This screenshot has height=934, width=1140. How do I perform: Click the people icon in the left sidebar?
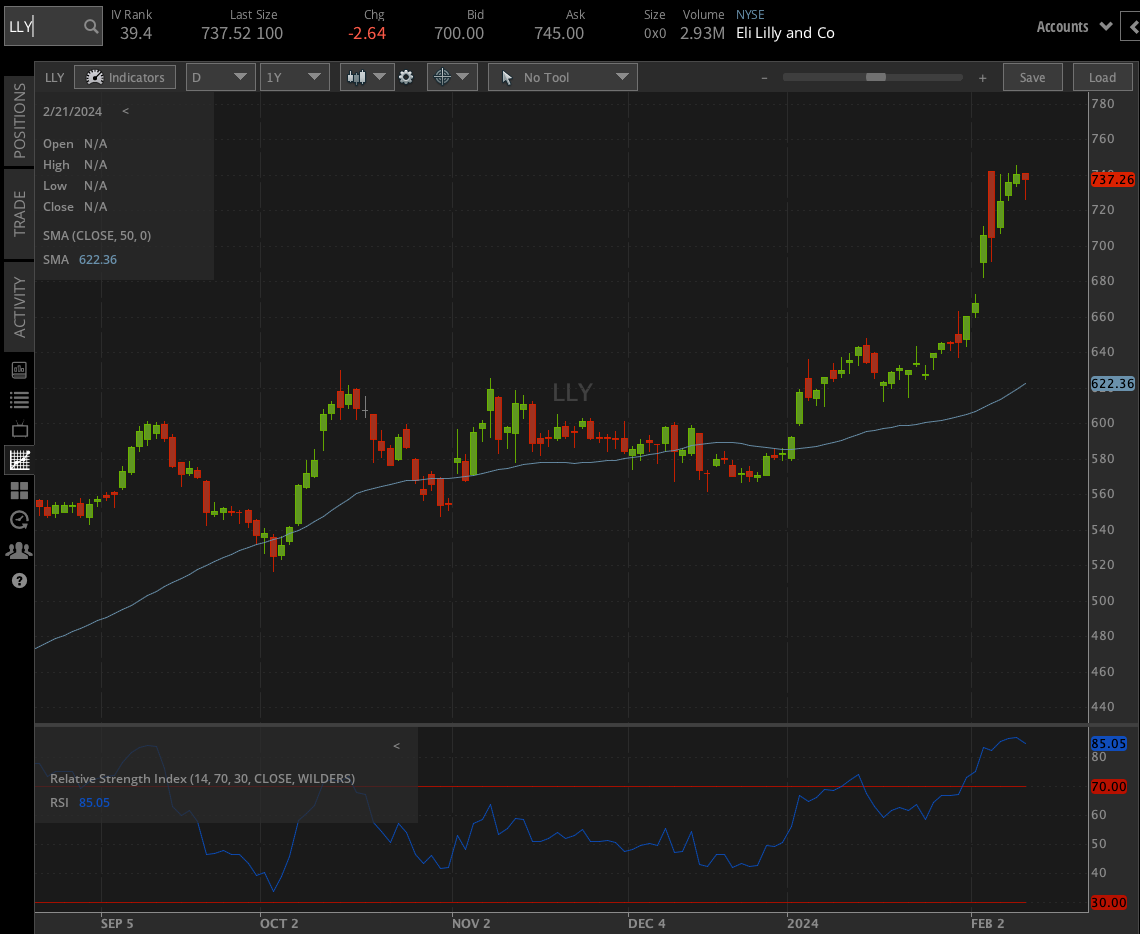(x=18, y=550)
